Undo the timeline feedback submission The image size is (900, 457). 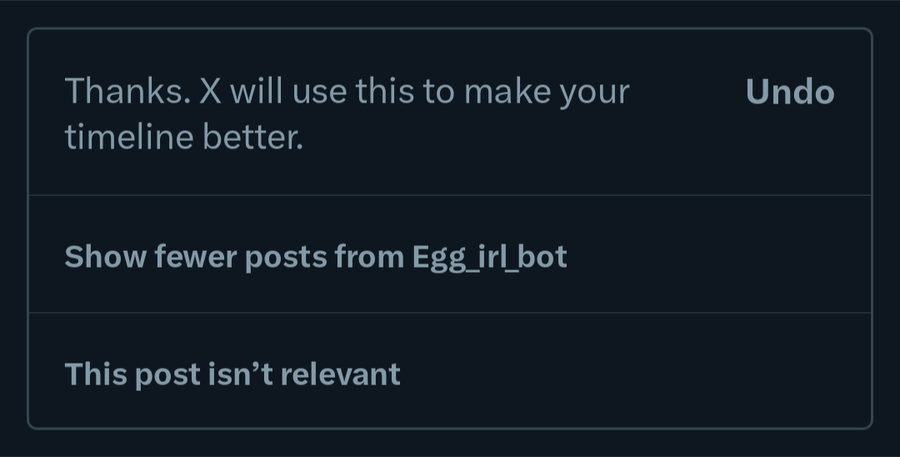(789, 93)
